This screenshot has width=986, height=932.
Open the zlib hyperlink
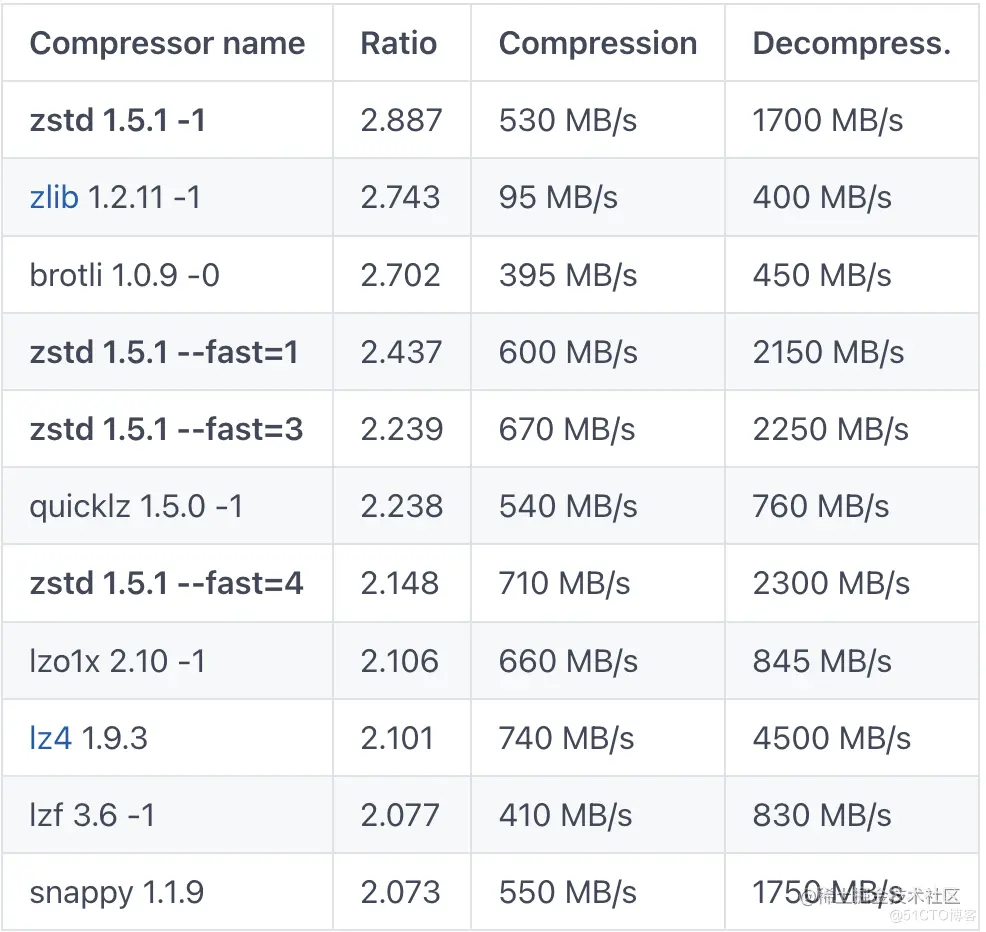(x=54, y=197)
